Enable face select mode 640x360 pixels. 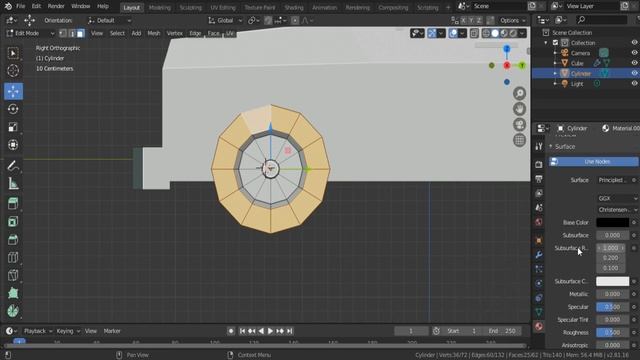point(81,33)
